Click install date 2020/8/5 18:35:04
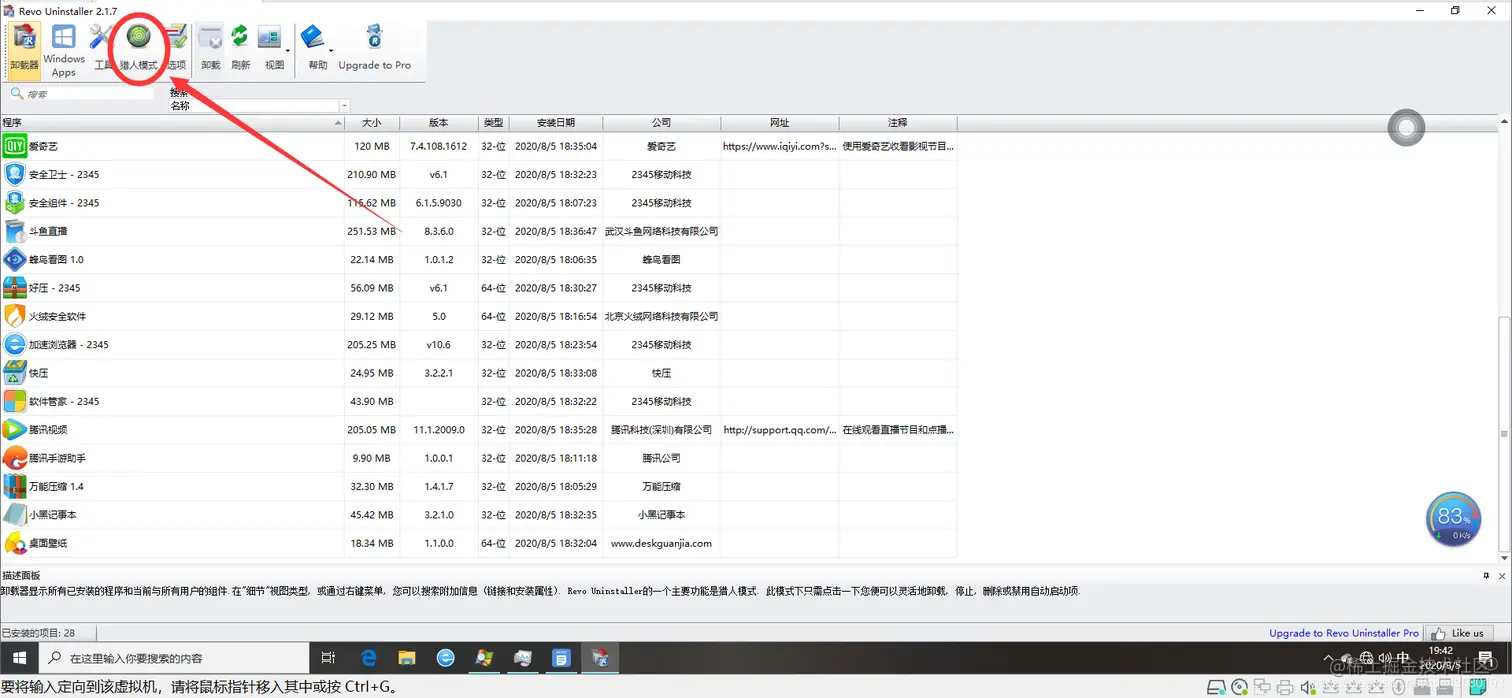The height and width of the screenshot is (698, 1512). click(x=556, y=146)
